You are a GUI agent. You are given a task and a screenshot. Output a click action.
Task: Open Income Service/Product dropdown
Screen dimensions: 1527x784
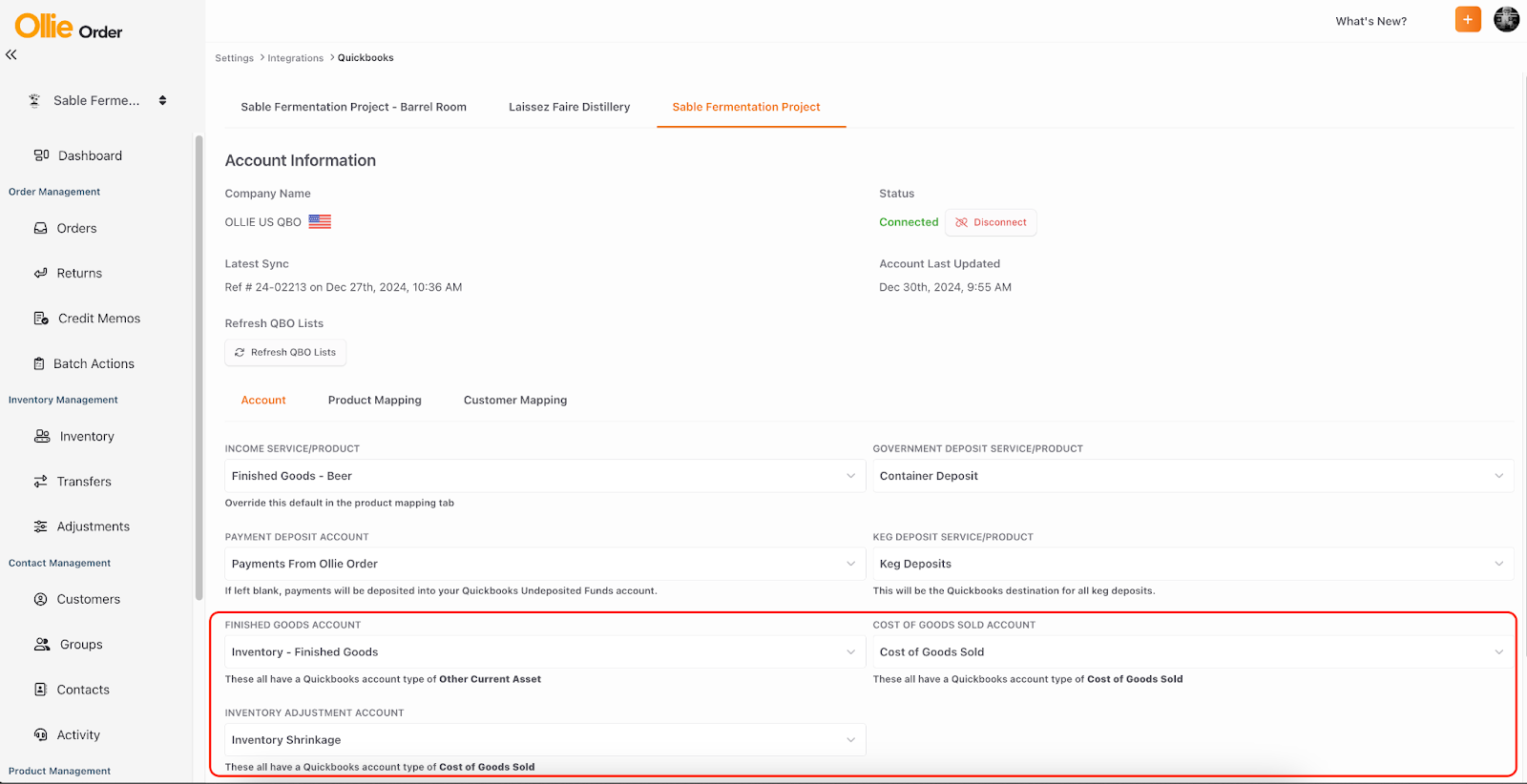[545, 476]
